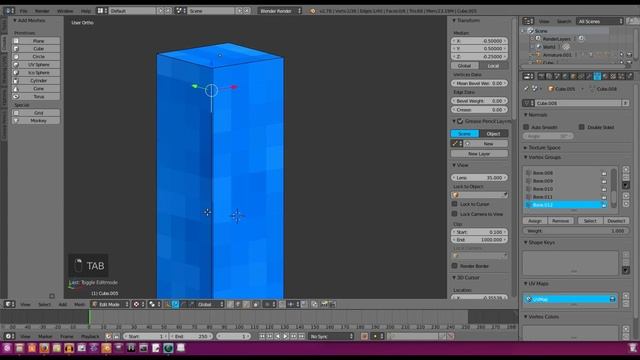
Task: Open the object data (mesh) properties tab
Action: (x=597, y=76)
